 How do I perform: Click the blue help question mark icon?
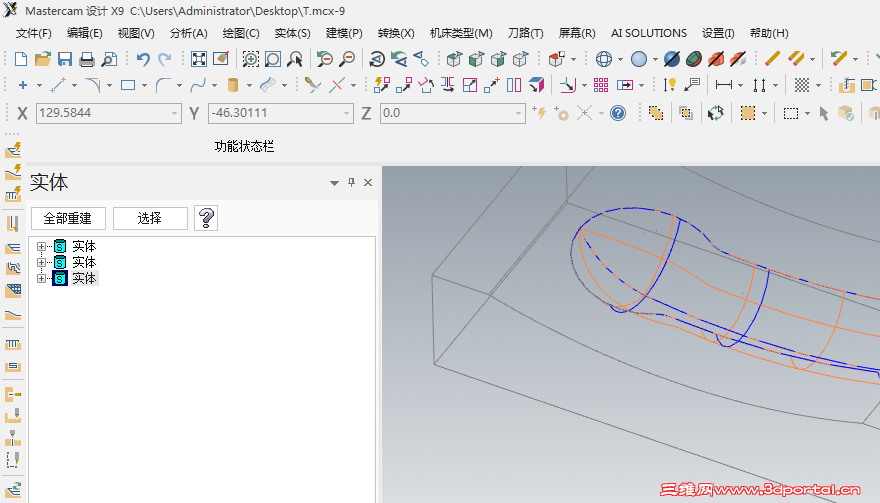click(618, 113)
